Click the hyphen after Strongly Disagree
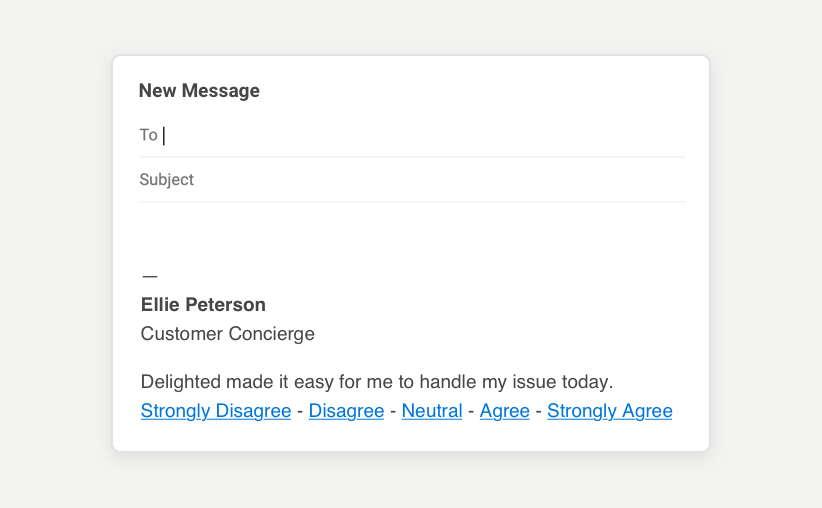This screenshot has width=822, height=508. pos(300,411)
